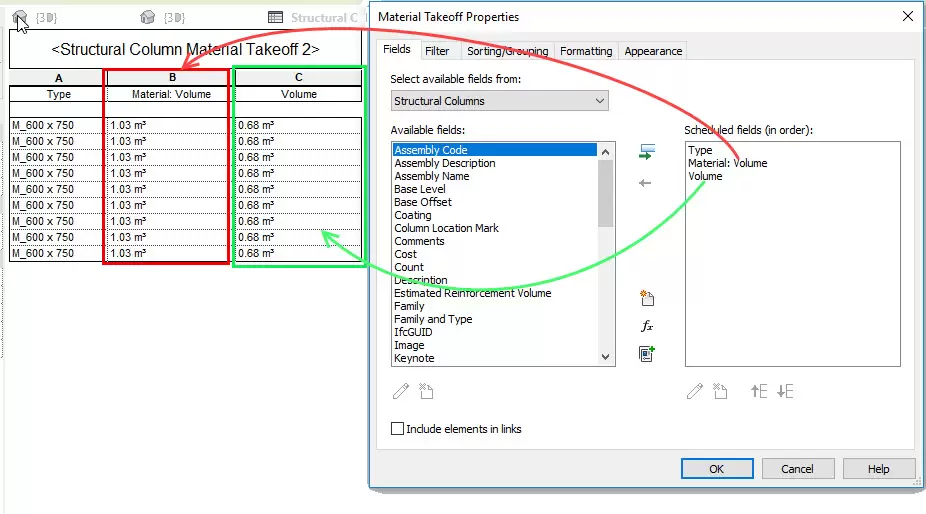Select Estimated Reinforcement Volume in Available fields

472,293
